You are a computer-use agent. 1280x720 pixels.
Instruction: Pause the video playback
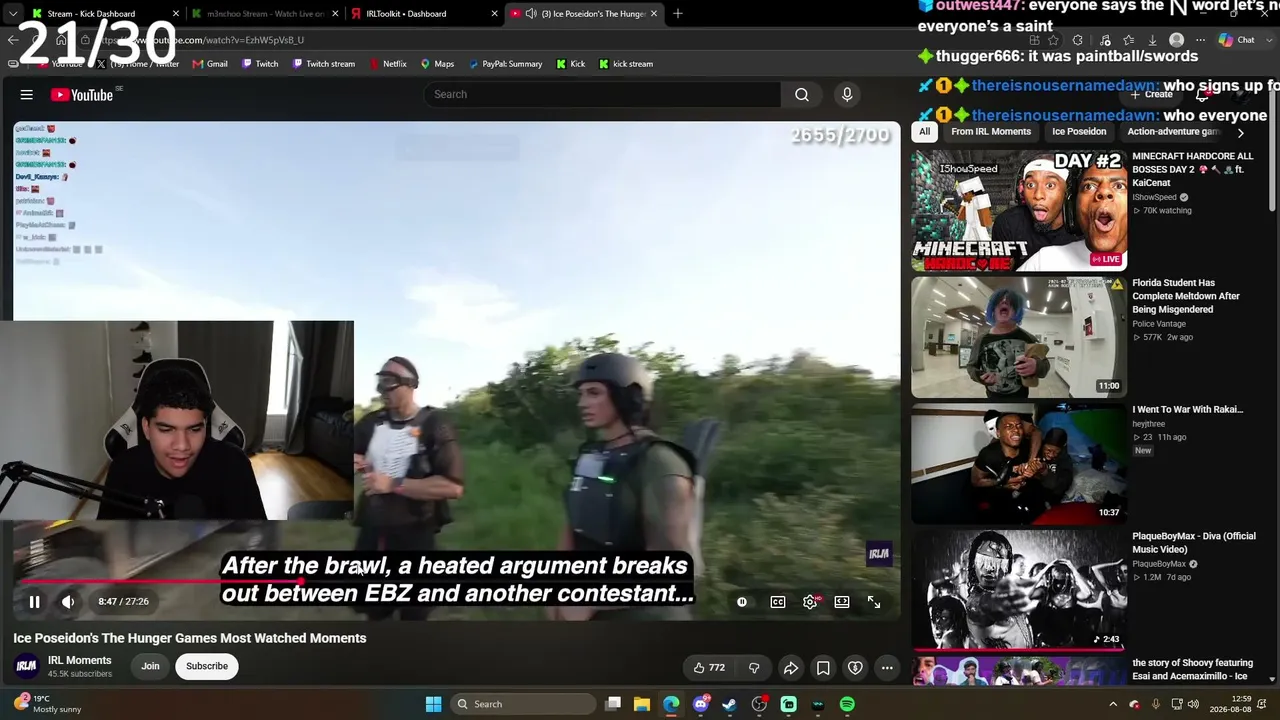tap(34, 602)
